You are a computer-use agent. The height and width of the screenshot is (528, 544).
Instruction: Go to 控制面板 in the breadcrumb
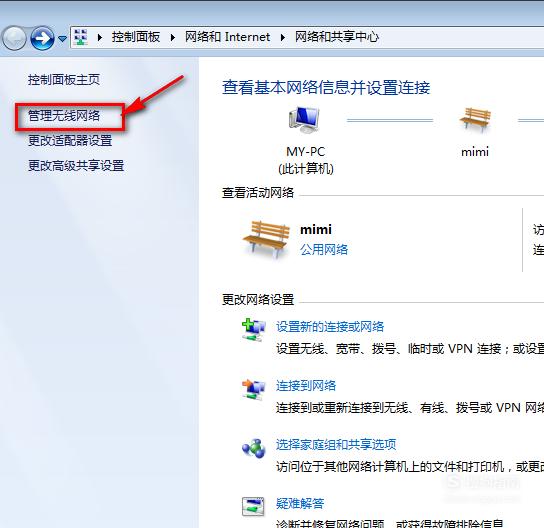point(136,37)
